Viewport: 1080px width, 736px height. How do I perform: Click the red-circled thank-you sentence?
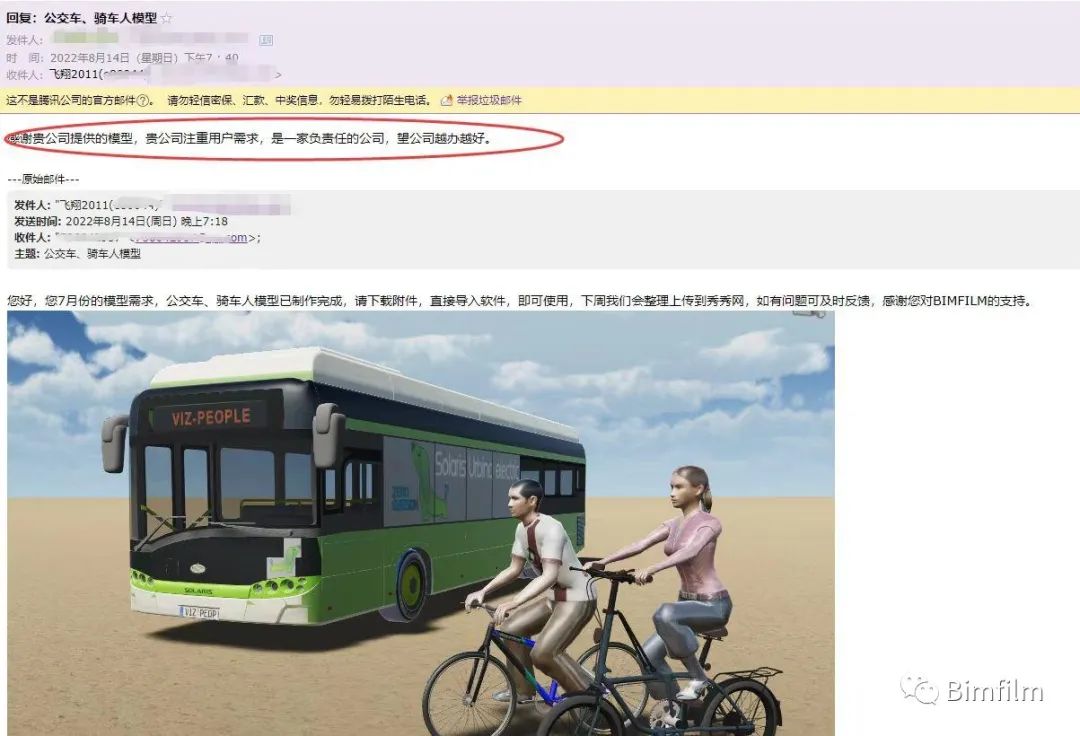coord(251,138)
